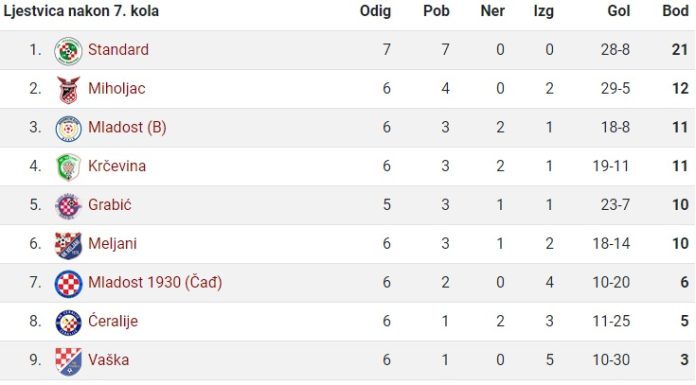The image size is (696, 385).
Task: Click the Meljani club crest icon
Action: [68, 245]
